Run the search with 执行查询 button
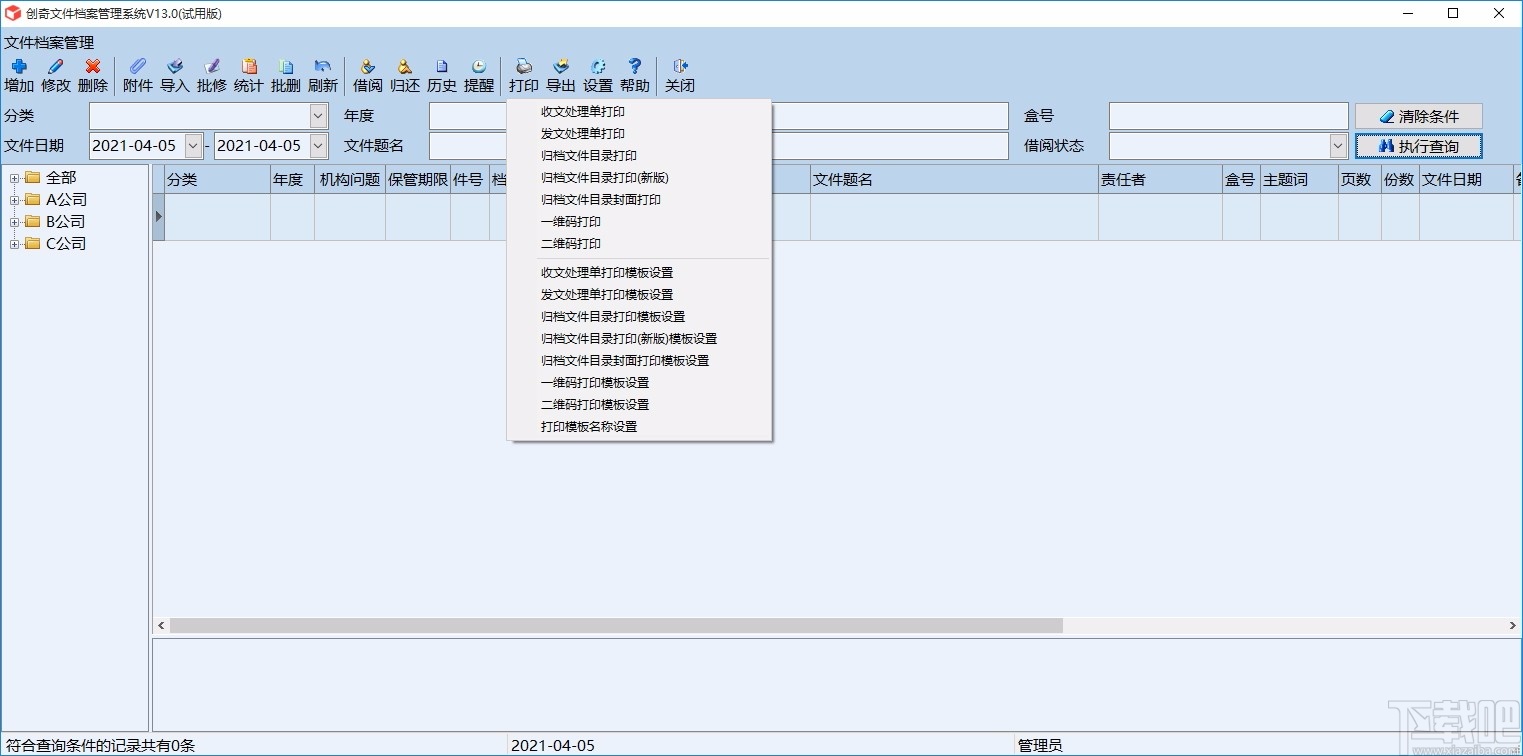The height and width of the screenshot is (756, 1523). pos(1418,146)
